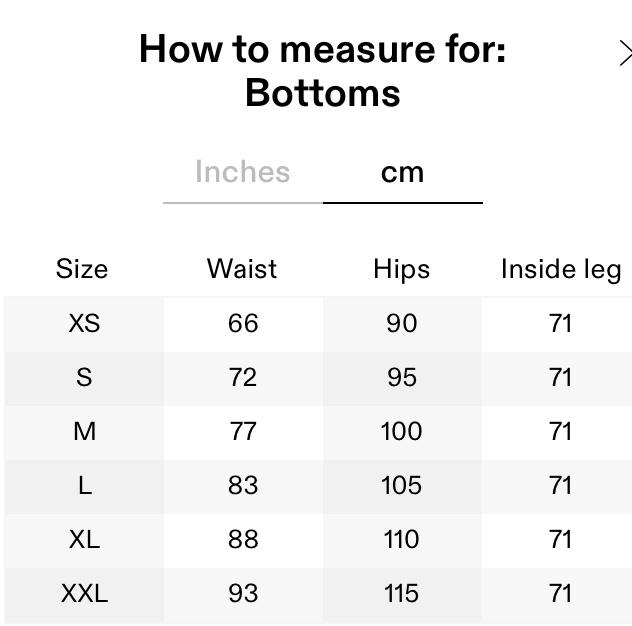Click the 'How to measure for: Bottoms' heading
Screen dimensions: 632x626
[322, 70]
